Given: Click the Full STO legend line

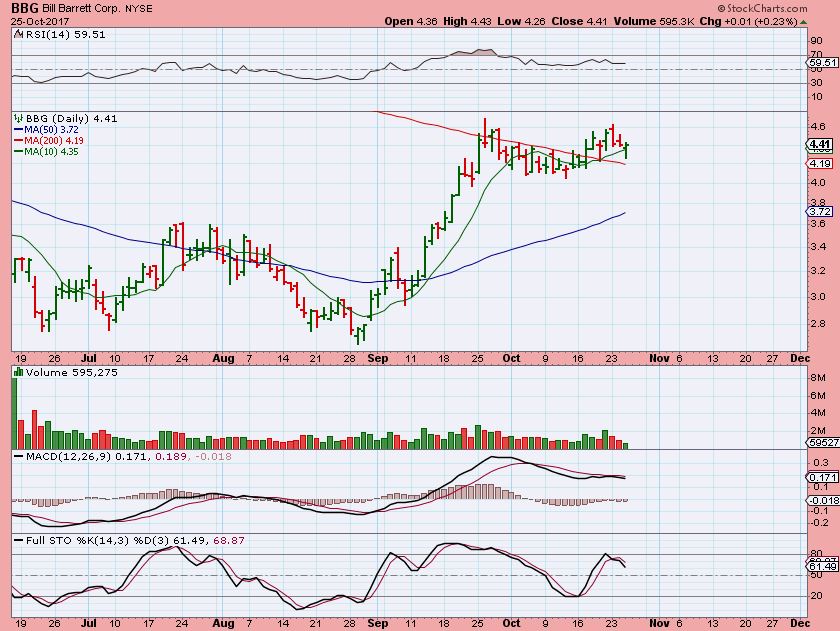Looking at the screenshot, I should click(19, 540).
